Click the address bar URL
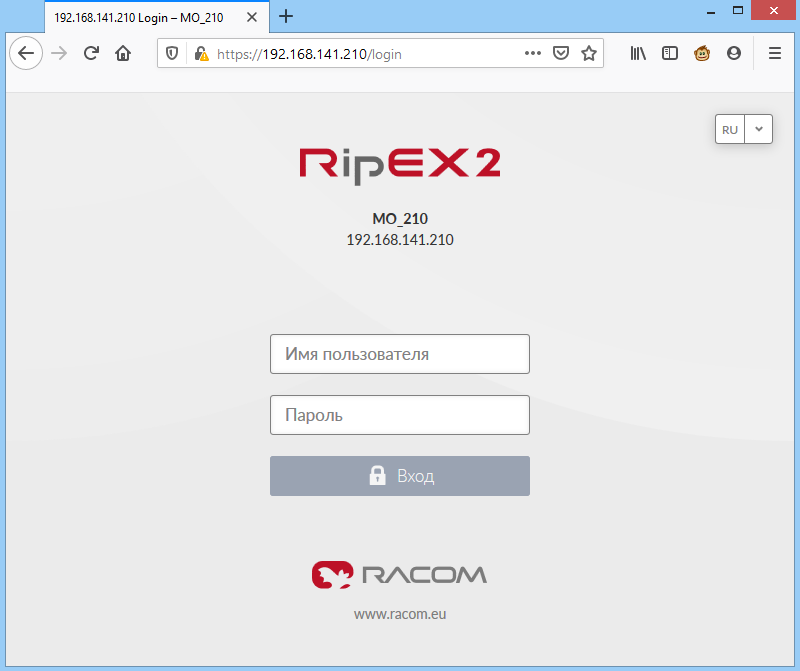The image size is (800, 671). point(309,54)
